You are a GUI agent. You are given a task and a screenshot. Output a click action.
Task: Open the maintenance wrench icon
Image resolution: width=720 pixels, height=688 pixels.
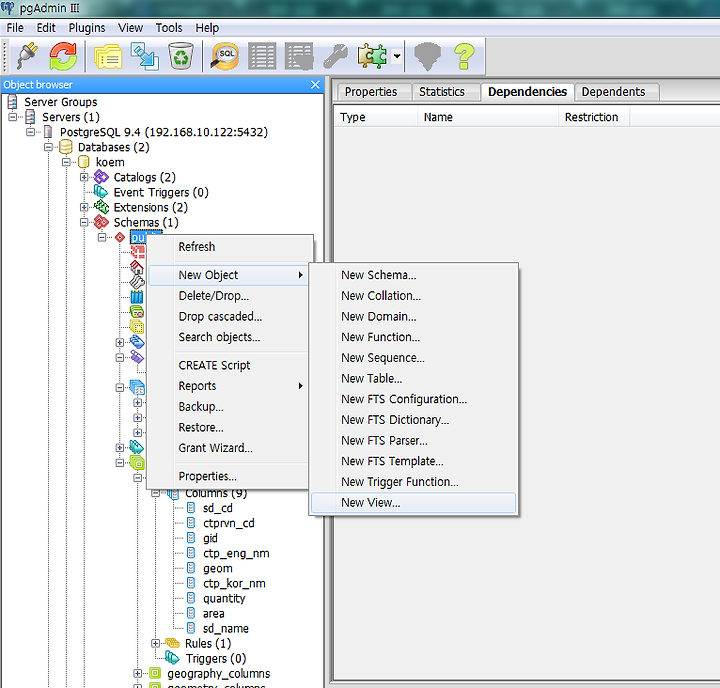click(335, 56)
